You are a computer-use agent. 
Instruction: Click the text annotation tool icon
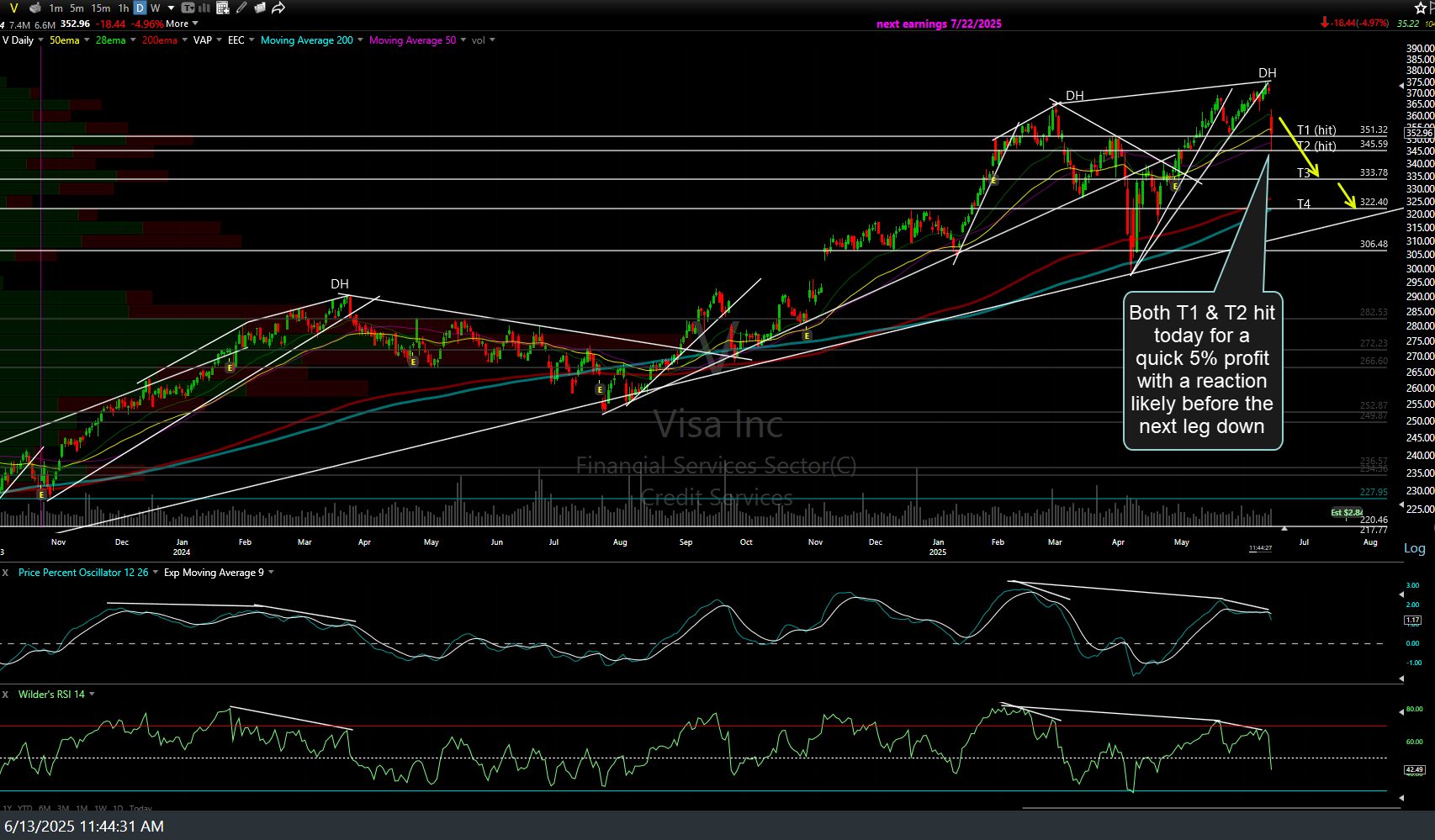[188, 8]
